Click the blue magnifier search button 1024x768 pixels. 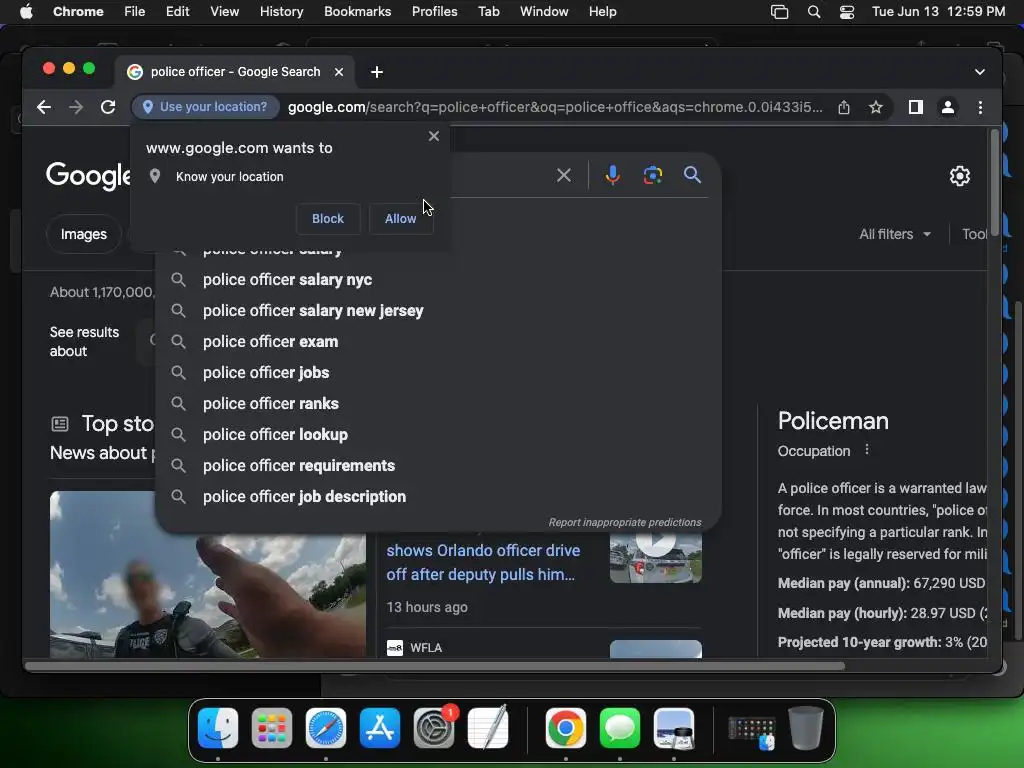[692, 174]
